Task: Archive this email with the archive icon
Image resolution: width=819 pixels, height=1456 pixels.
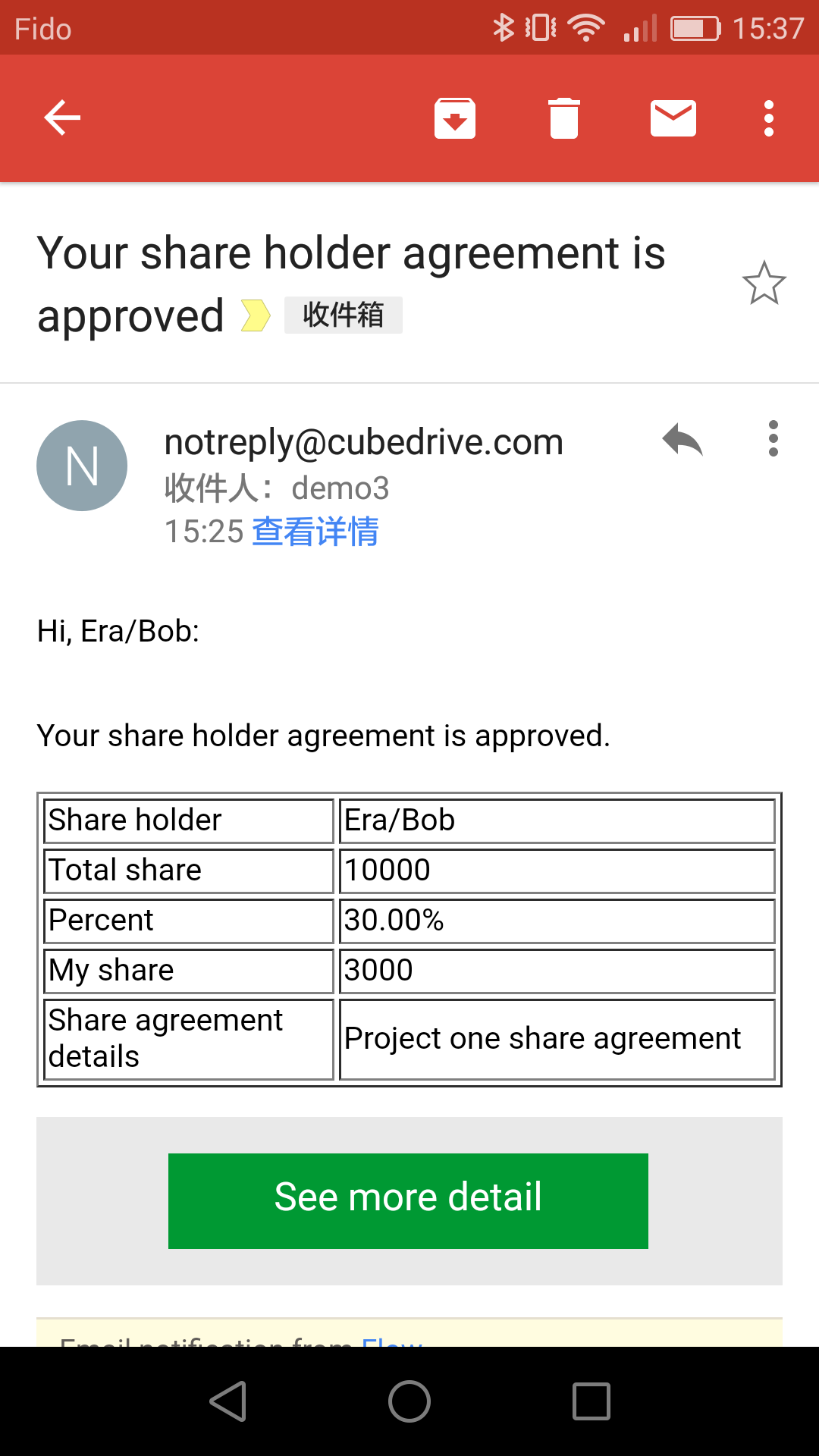Action: point(455,118)
